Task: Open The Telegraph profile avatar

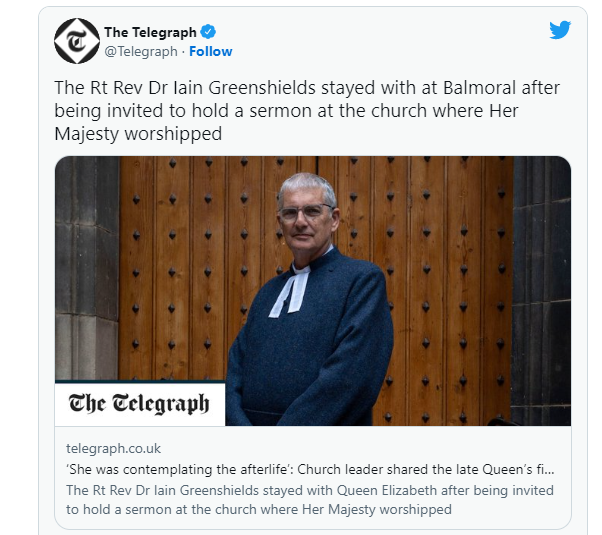Action: click(77, 41)
